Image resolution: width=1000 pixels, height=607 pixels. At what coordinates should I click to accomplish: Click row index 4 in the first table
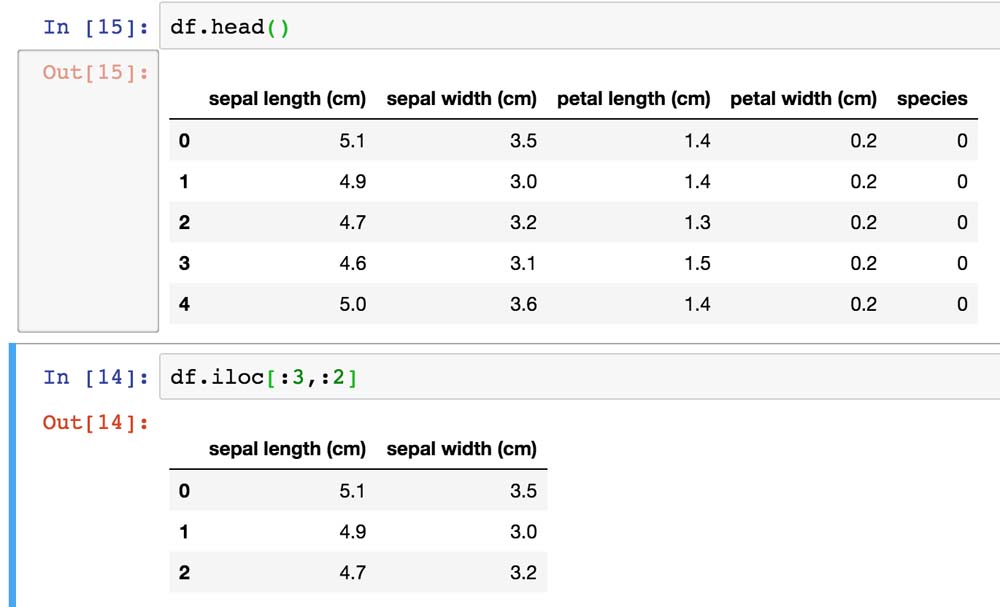pyautogui.click(x=184, y=304)
